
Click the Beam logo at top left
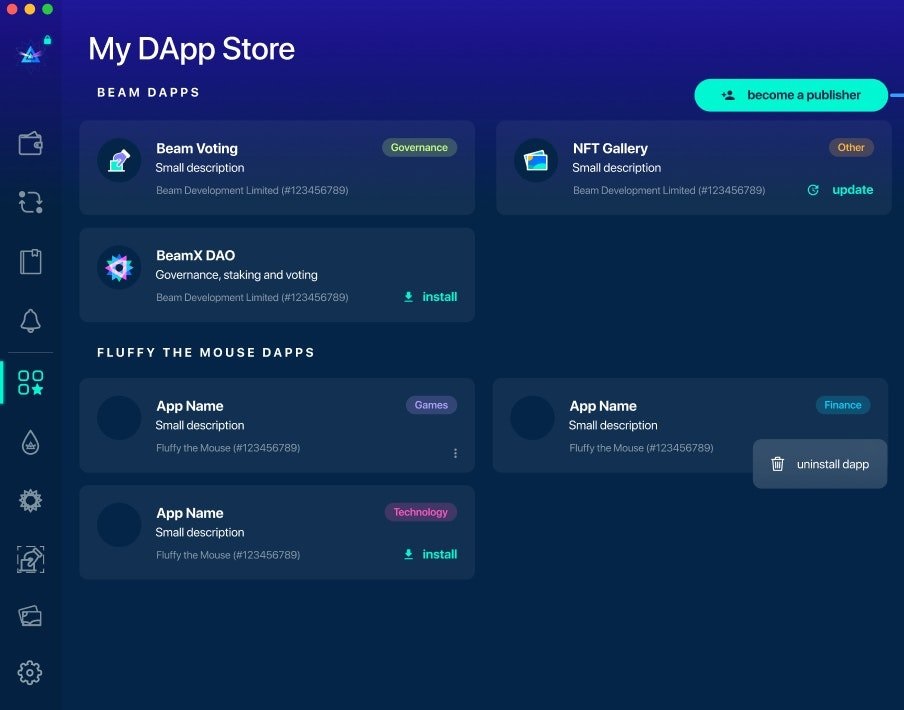click(x=31, y=55)
